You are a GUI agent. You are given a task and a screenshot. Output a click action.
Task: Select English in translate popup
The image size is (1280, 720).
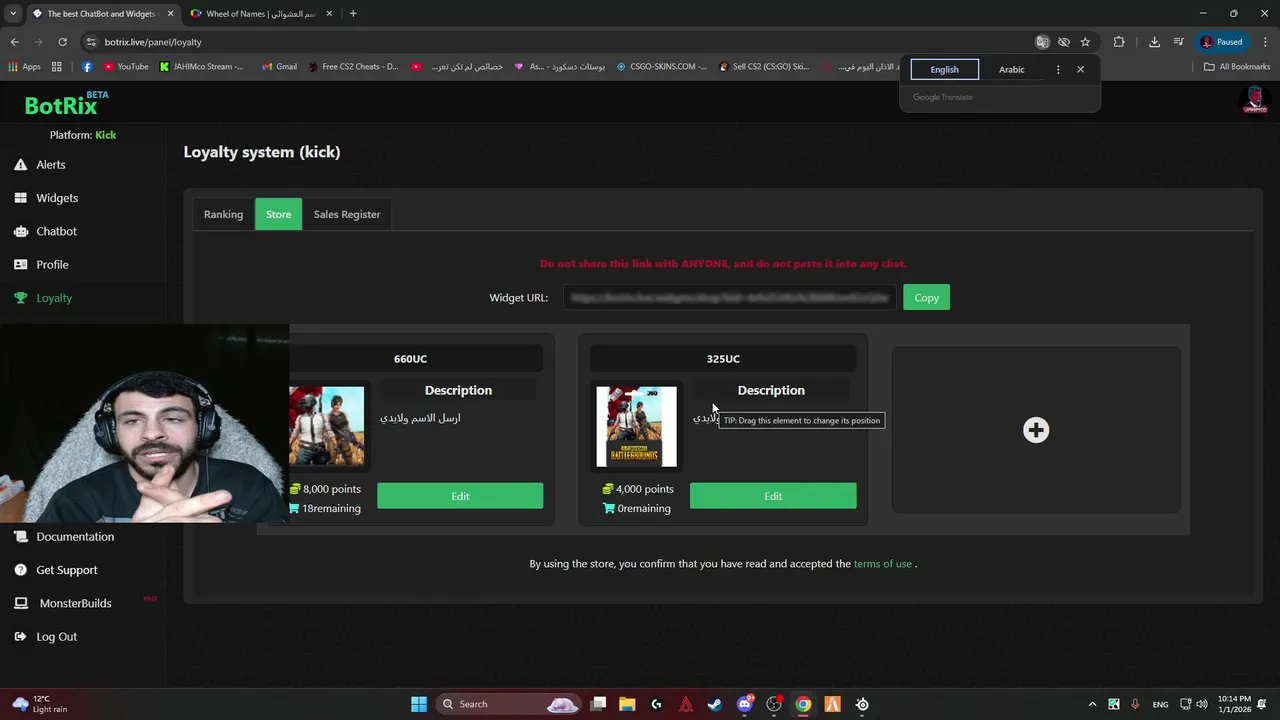(944, 70)
